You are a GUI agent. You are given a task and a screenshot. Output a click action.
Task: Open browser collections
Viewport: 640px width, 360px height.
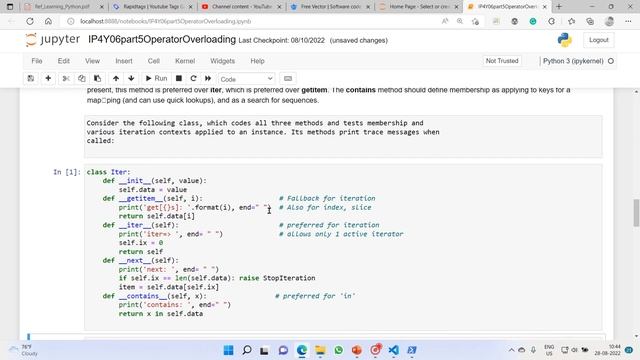pyautogui.click(x=590, y=21)
